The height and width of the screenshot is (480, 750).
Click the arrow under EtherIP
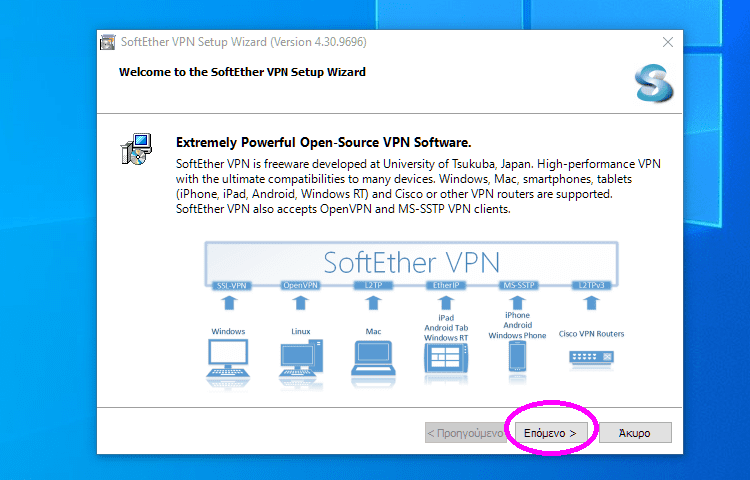446,303
